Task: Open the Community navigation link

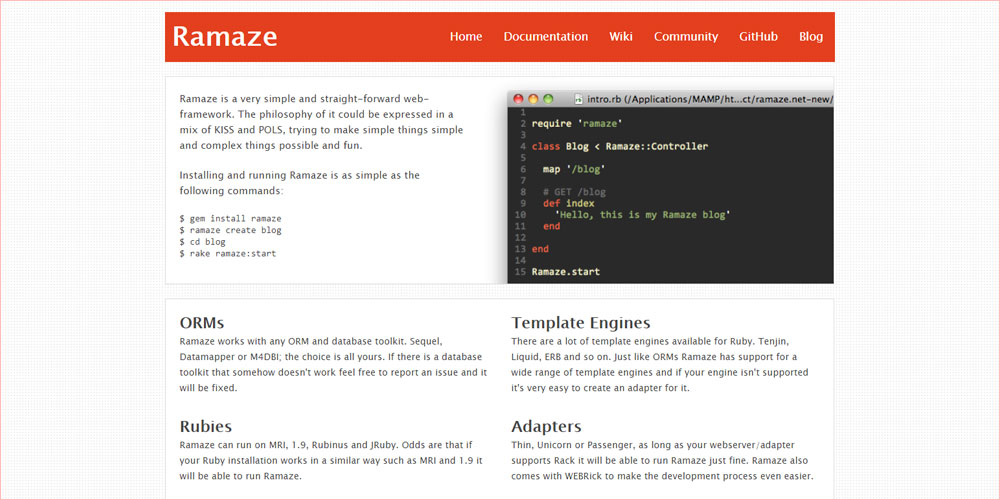Action: 686,36
